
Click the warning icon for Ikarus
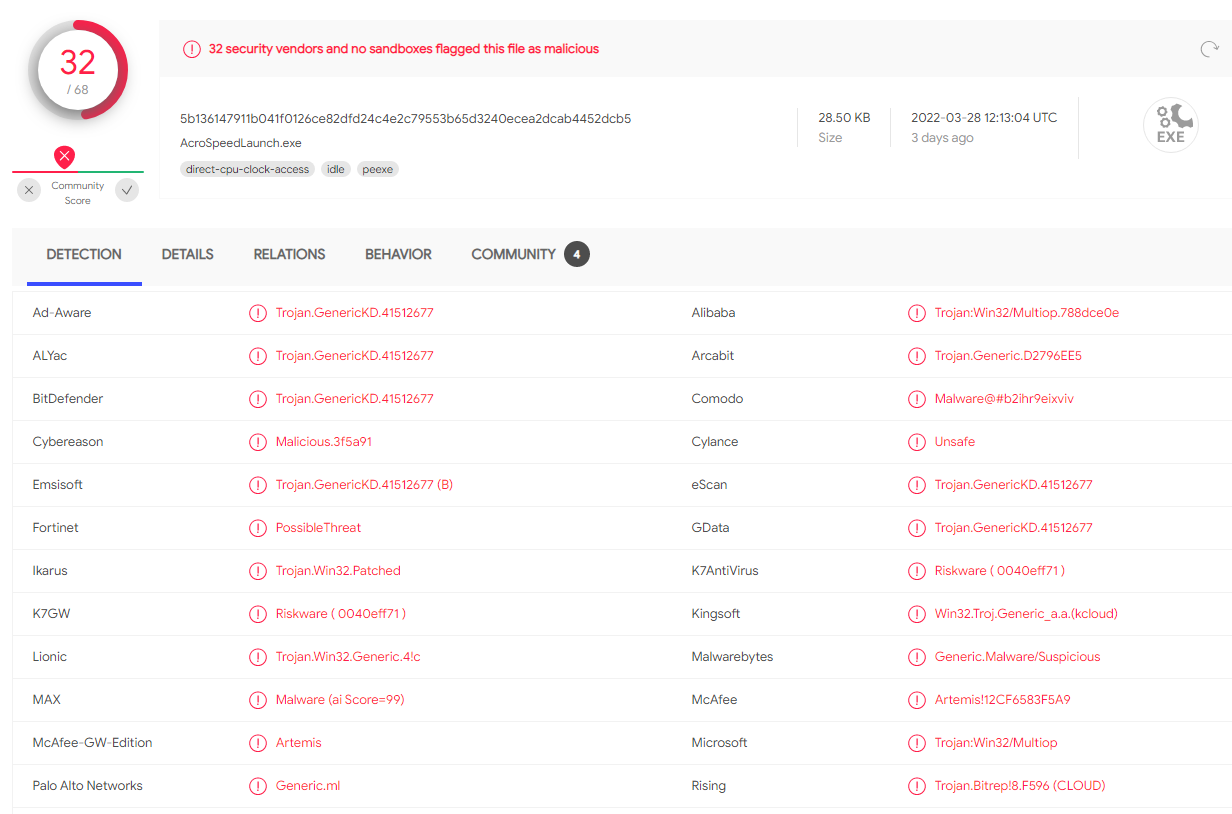click(x=258, y=571)
